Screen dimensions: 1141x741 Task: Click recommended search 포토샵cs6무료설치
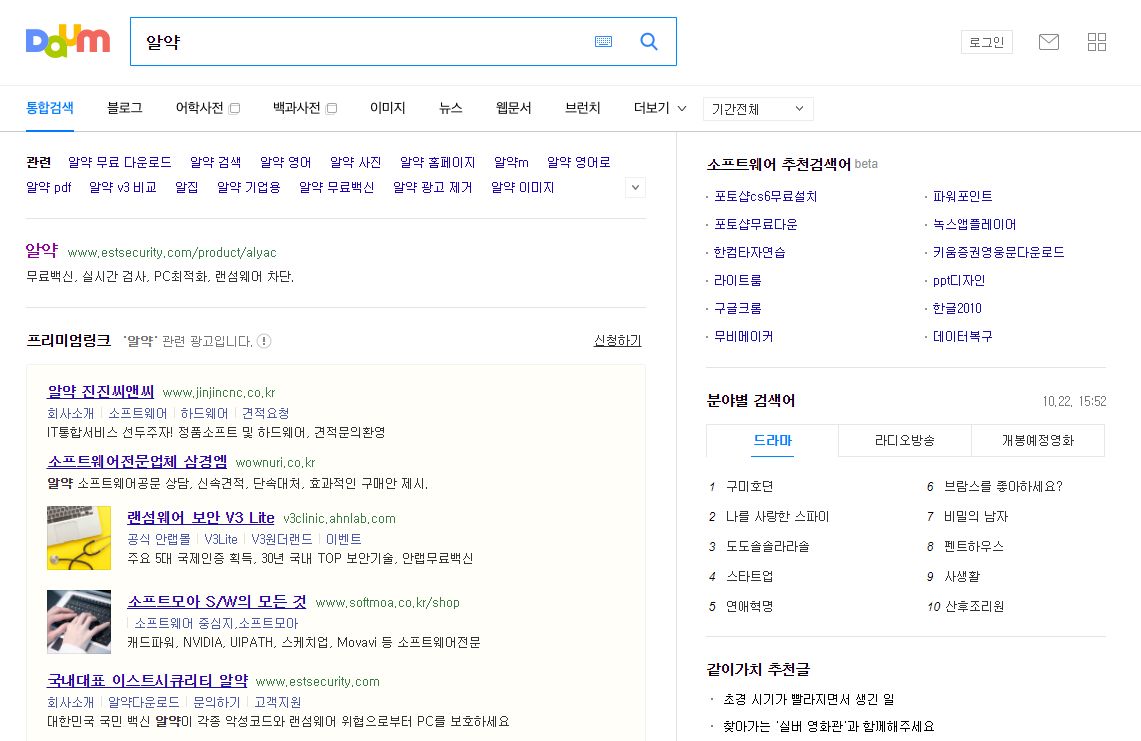pos(766,197)
